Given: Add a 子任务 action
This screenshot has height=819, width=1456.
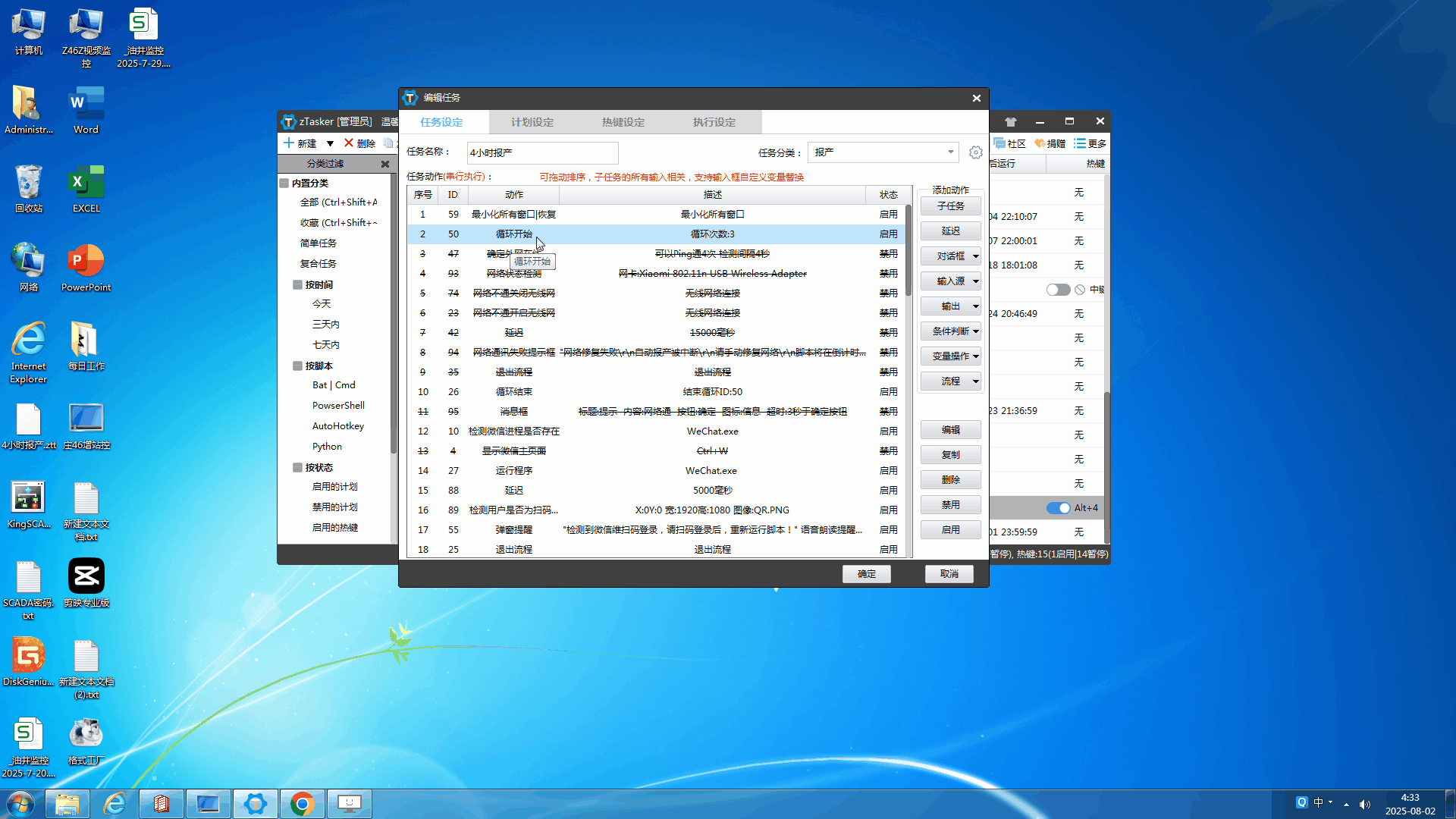Looking at the screenshot, I should (x=951, y=206).
